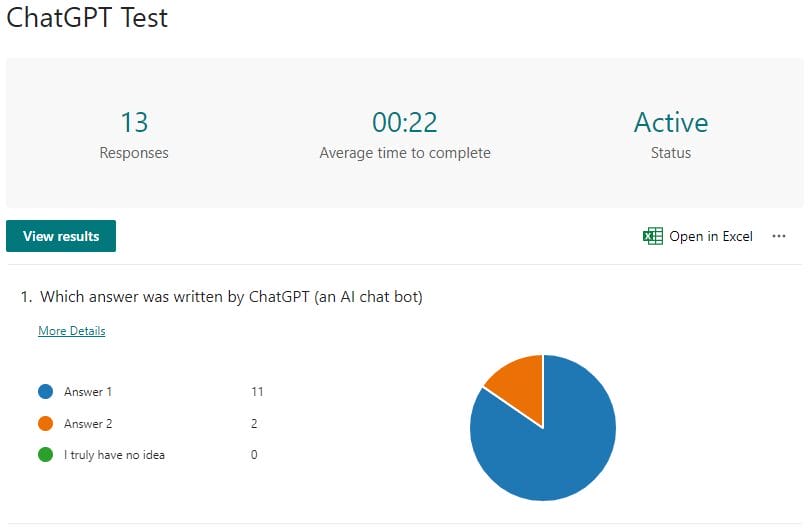Click the orange Answer 2 legend dot
The width and height of the screenshot is (809, 528).
(x=45, y=424)
